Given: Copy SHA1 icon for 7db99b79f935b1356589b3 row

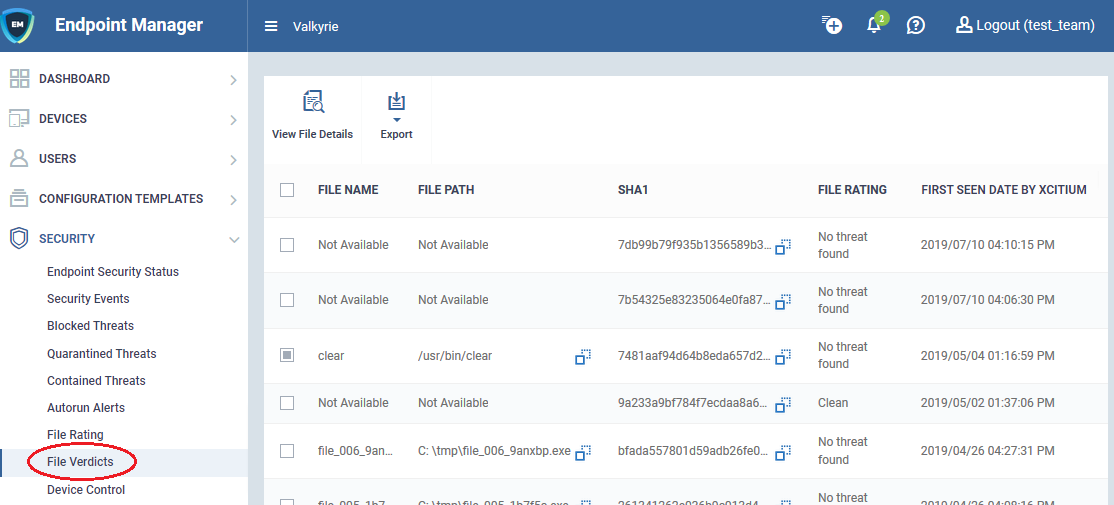Looking at the screenshot, I should [782, 246].
